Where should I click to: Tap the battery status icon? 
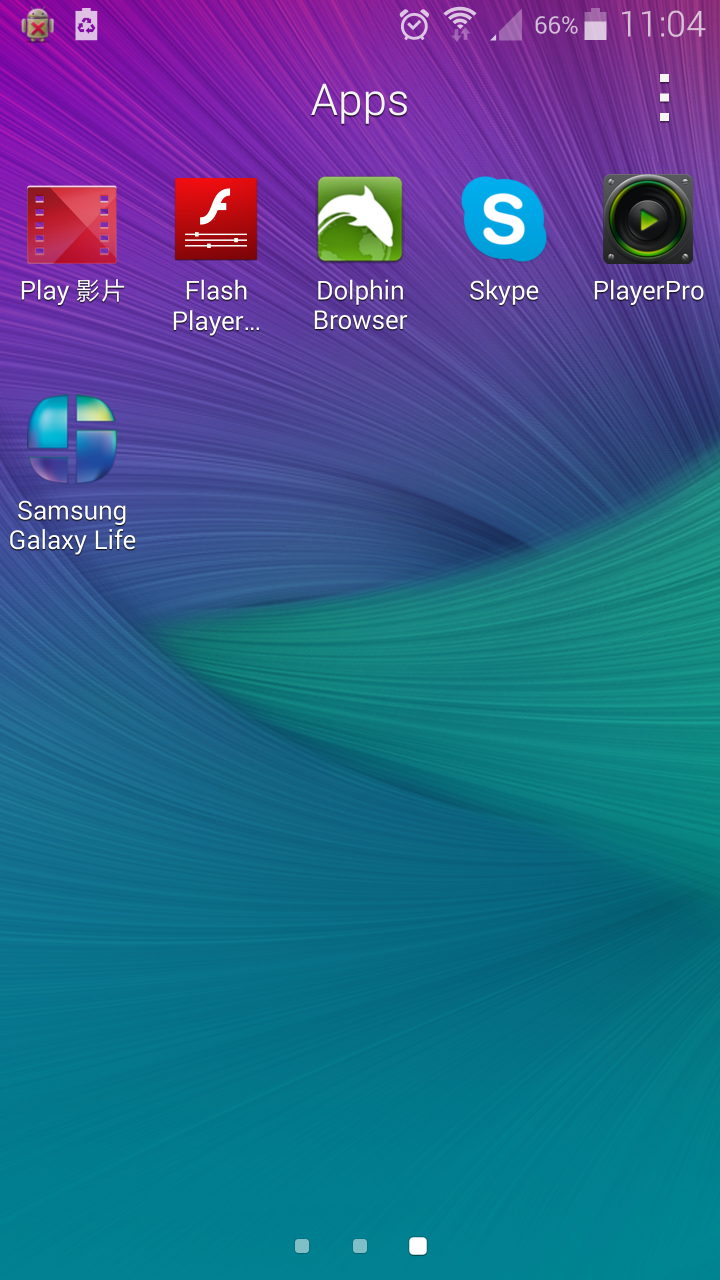(x=596, y=24)
